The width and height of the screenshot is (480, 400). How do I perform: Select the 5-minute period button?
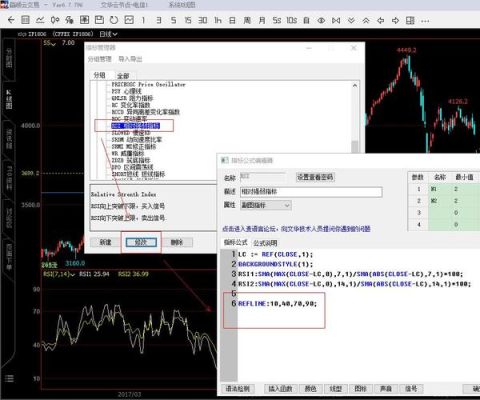coord(173,20)
